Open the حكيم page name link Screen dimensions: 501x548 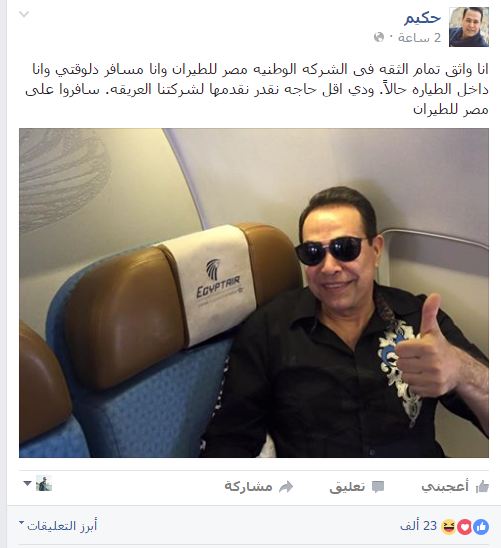(422, 17)
